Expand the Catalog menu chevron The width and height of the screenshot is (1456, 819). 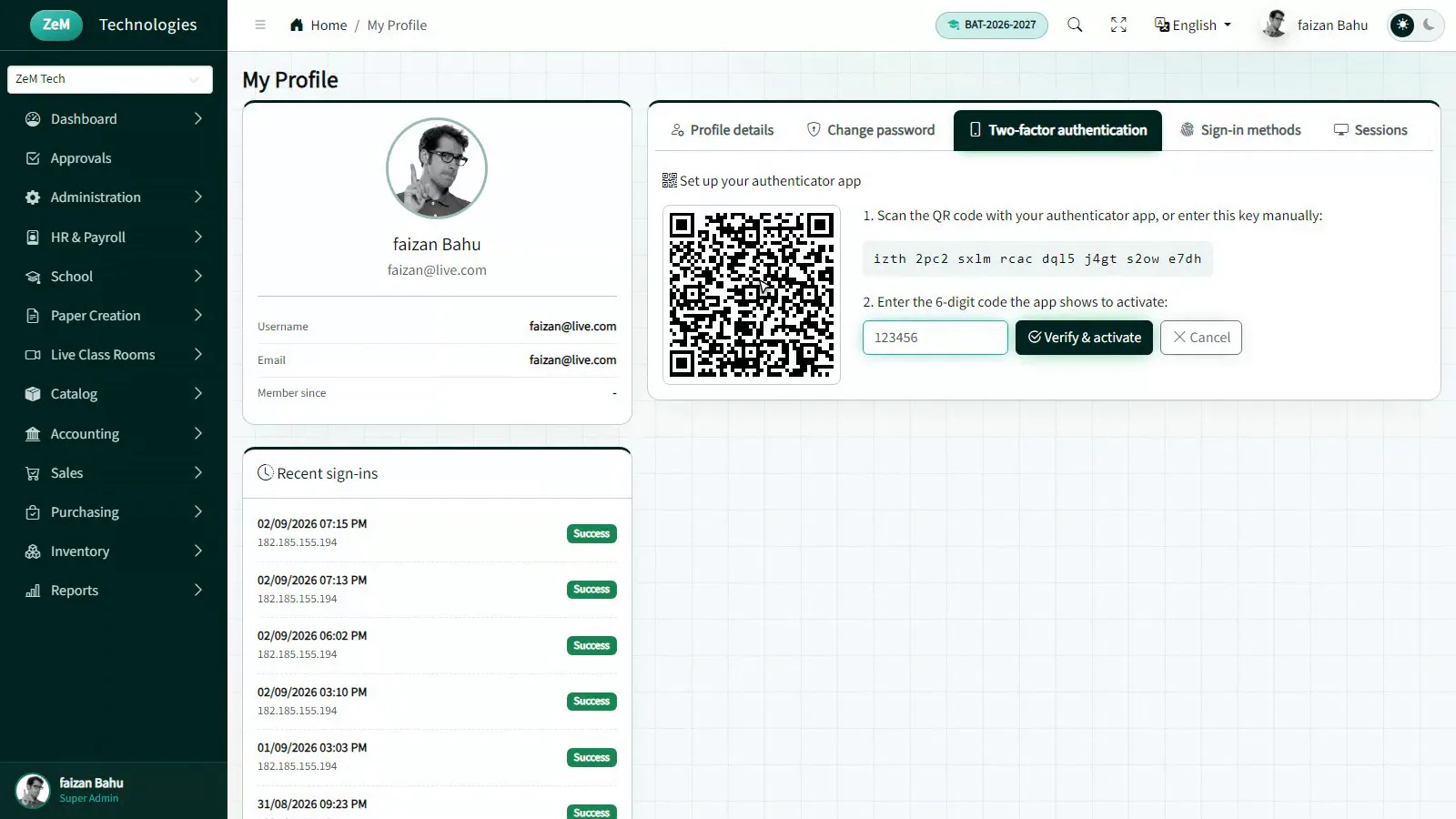[197, 394]
